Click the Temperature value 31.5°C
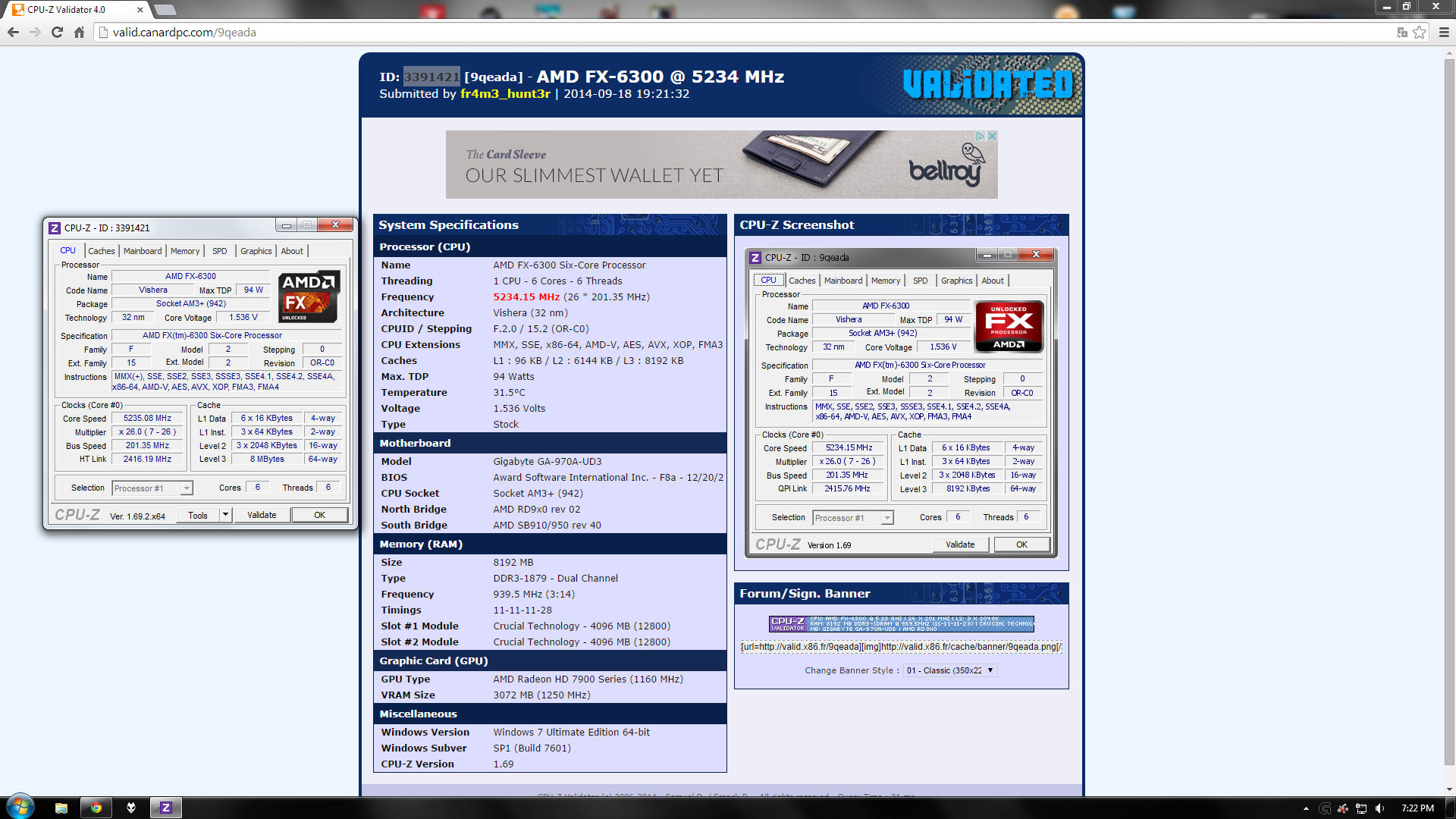 [x=509, y=393]
